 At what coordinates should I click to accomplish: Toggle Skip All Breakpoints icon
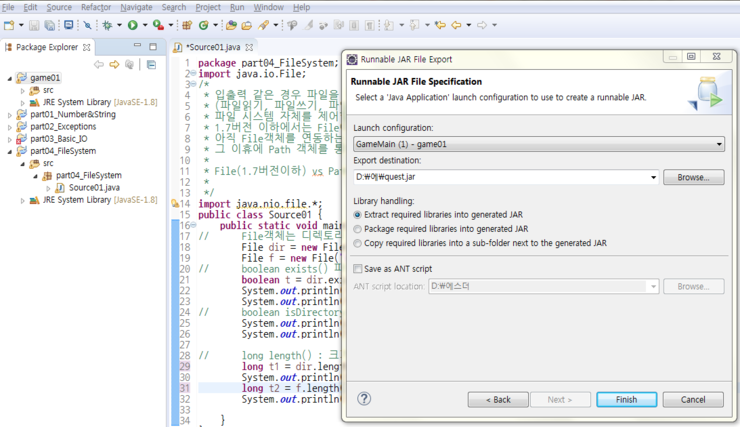click(87, 25)
